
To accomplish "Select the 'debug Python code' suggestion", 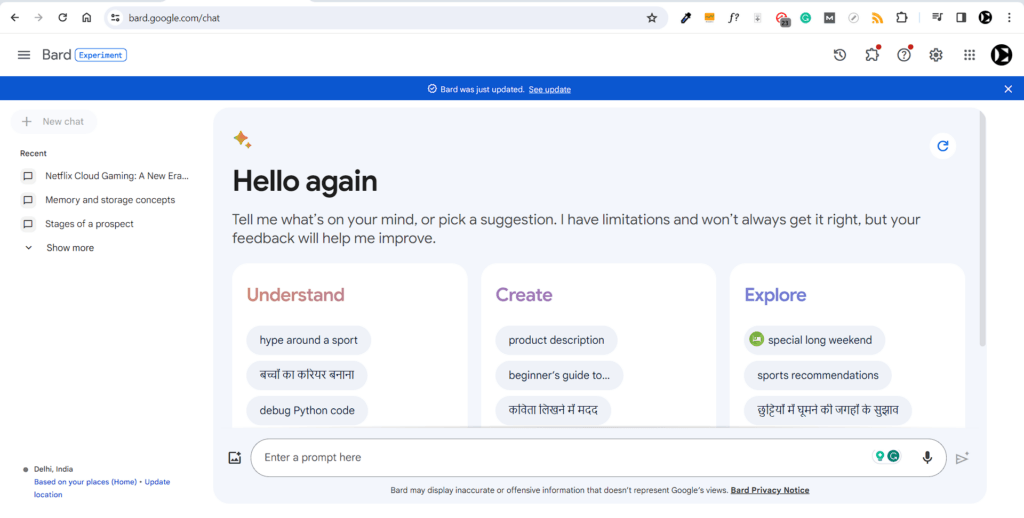I will point(307,410).
